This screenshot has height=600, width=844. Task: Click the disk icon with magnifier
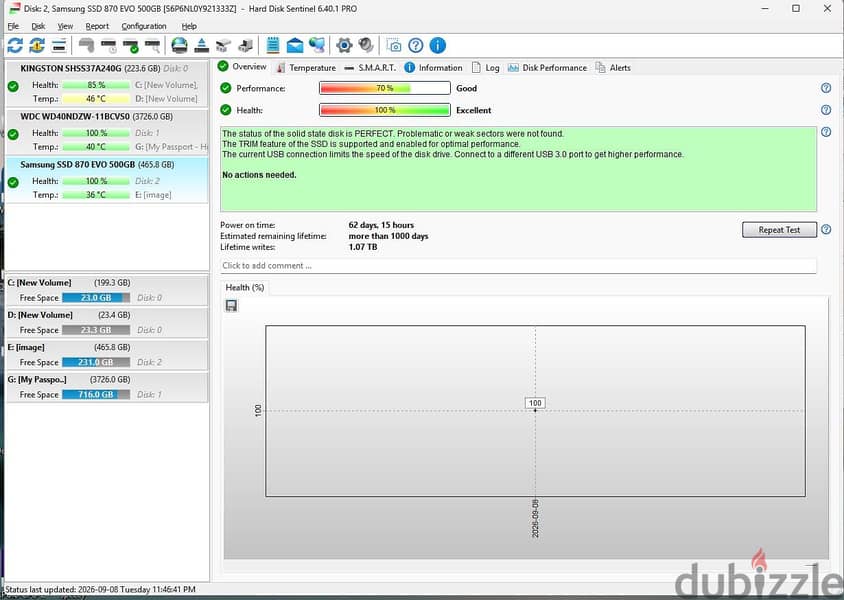(x=153, y=46)
